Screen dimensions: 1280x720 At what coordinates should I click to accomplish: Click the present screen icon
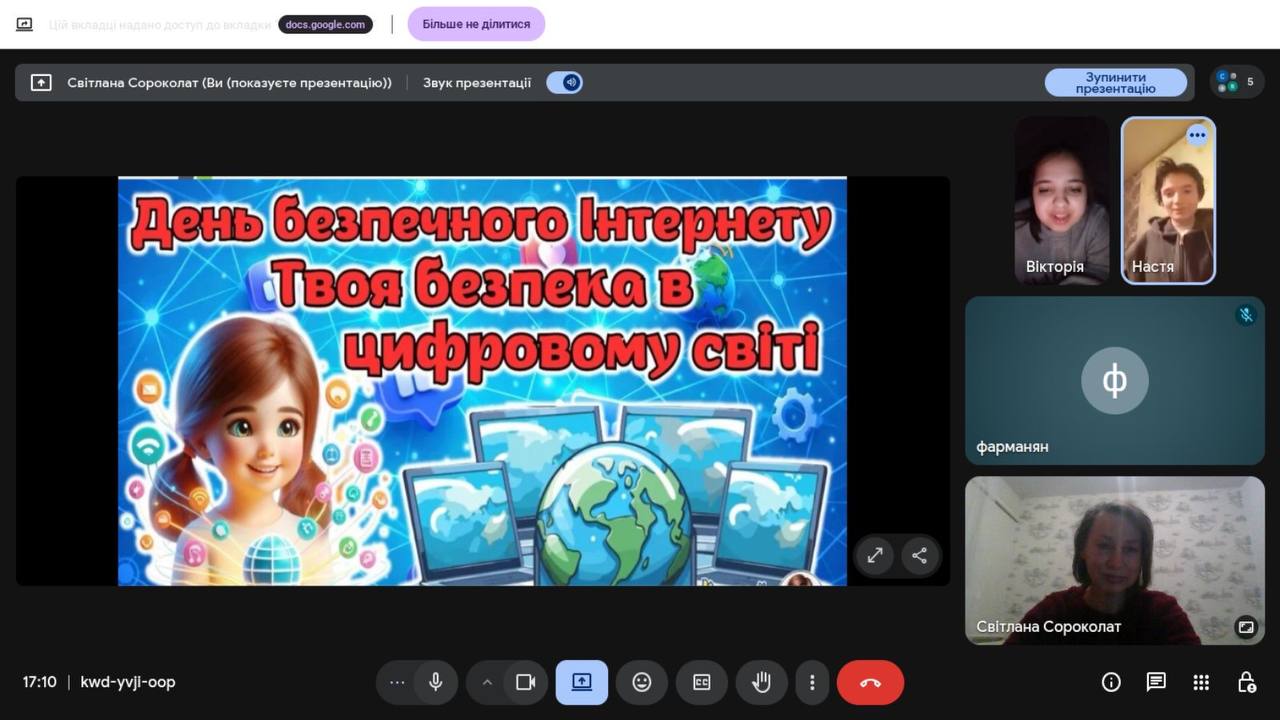(582, 682)
